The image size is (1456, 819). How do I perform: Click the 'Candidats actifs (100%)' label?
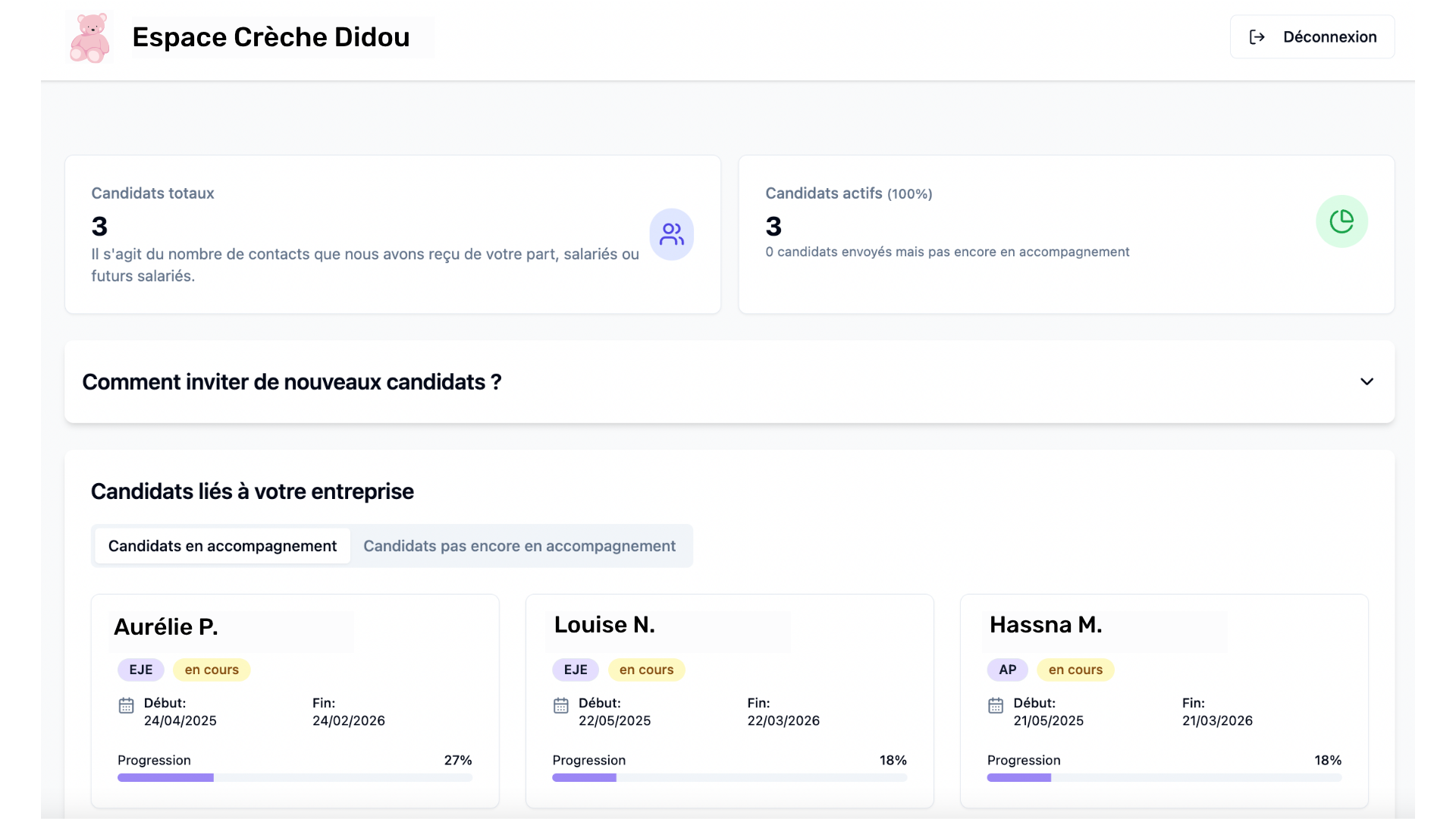tap(849, 193)
